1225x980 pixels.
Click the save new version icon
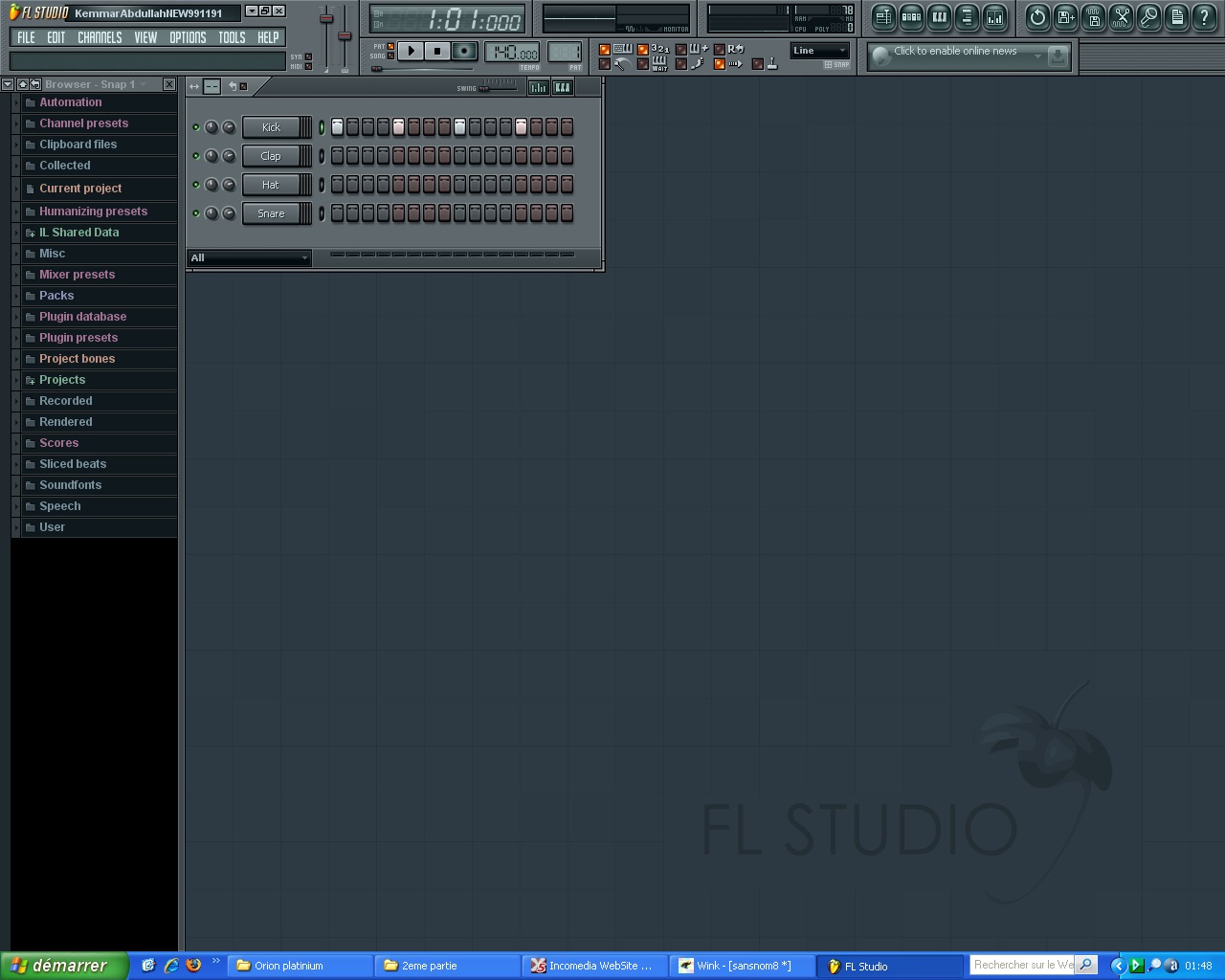pyautogui.click(x=1065, y=16)
